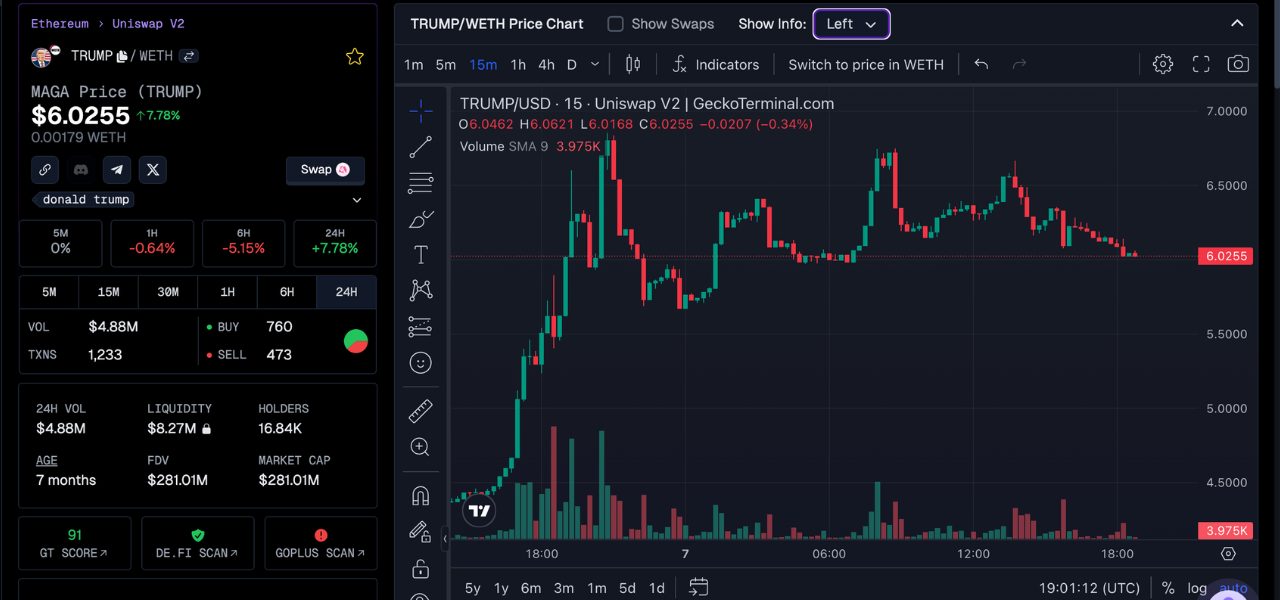The height and width of the screenshot is (600, 1280).
Task: Select the 1h chart interval
Action: (518, 64)
